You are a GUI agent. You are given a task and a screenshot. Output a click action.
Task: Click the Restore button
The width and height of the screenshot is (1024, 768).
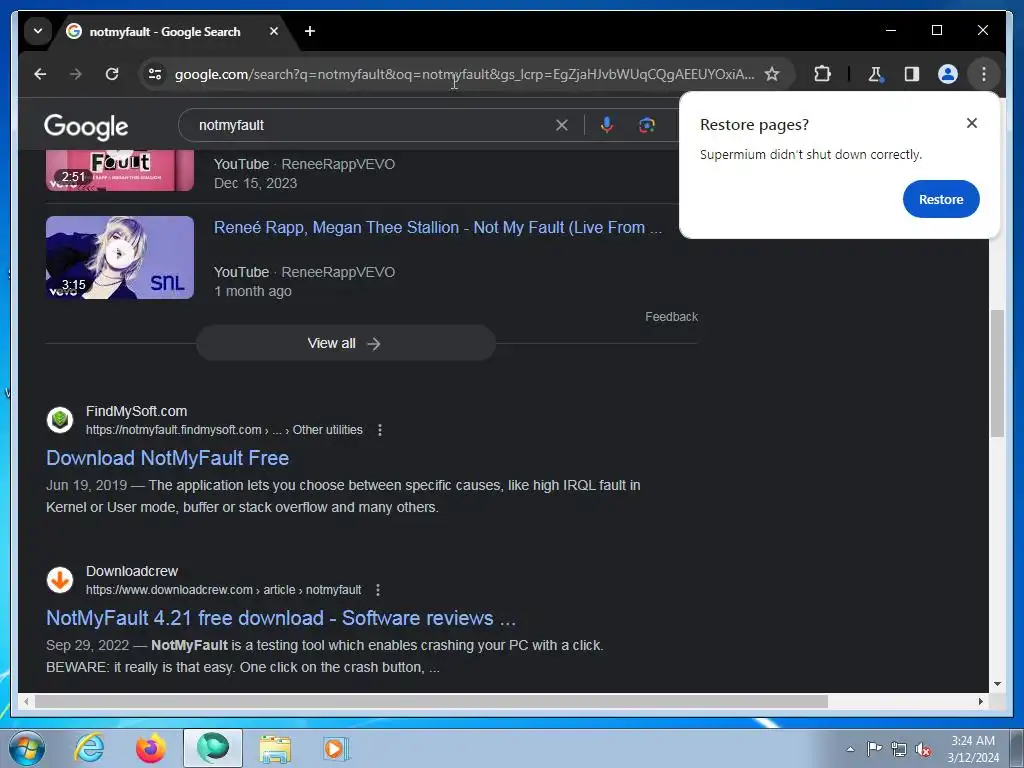click(x=941, y=199)
